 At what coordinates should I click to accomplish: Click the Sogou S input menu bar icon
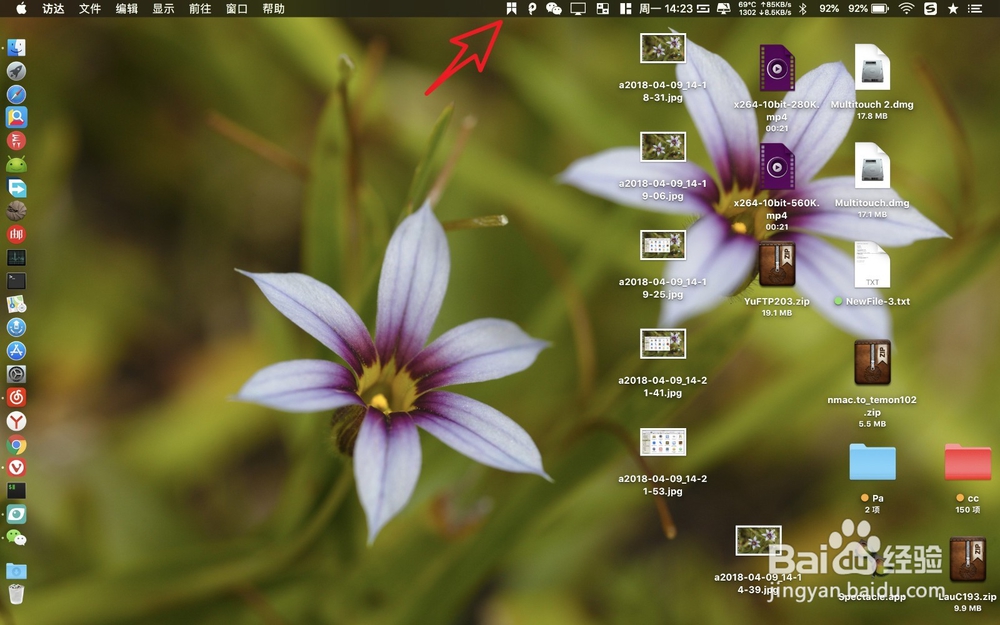pos(930,8)
